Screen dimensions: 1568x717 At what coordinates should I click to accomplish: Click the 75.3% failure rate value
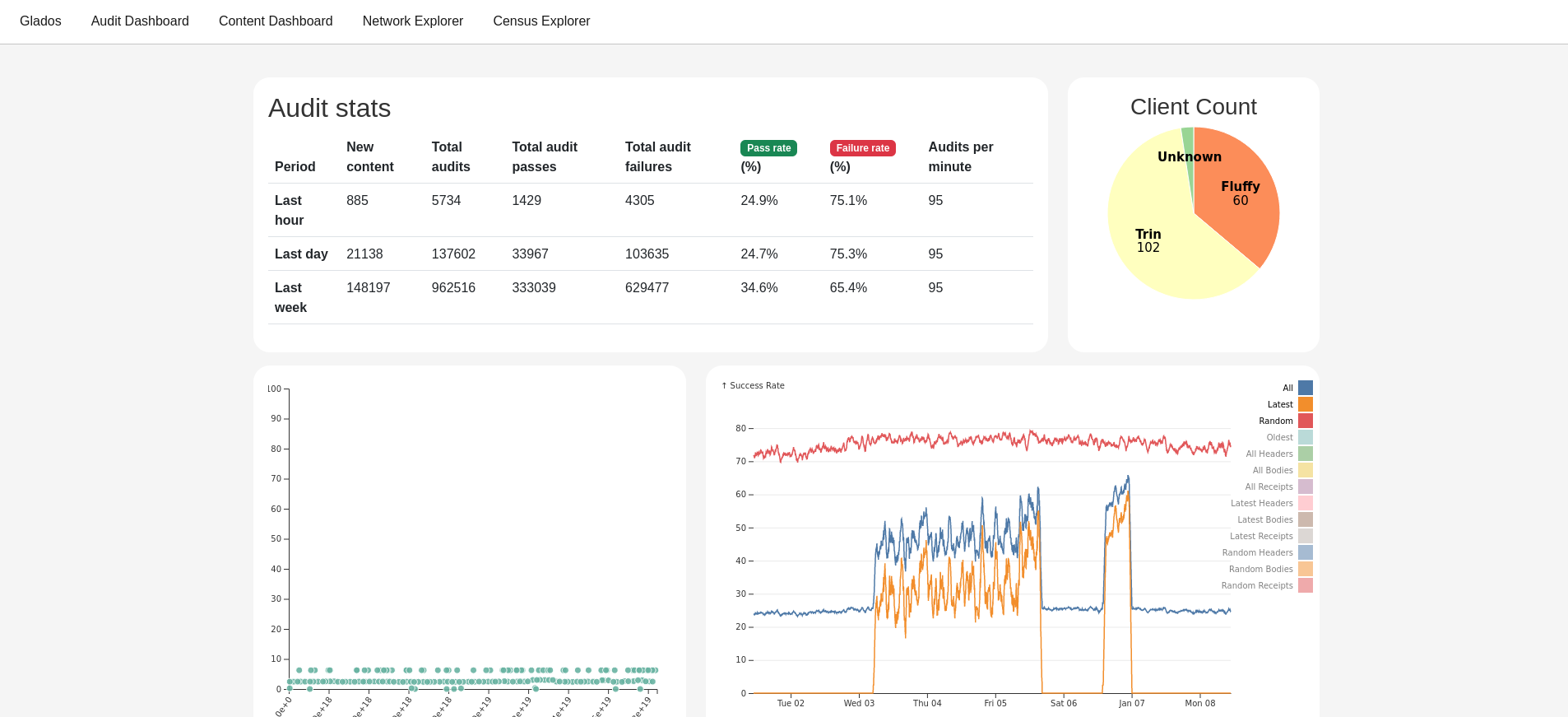848,254
